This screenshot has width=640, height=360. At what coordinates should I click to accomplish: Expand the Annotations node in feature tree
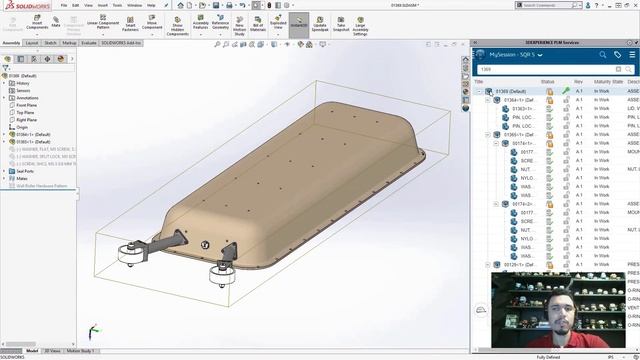click(x=4, y=98)
